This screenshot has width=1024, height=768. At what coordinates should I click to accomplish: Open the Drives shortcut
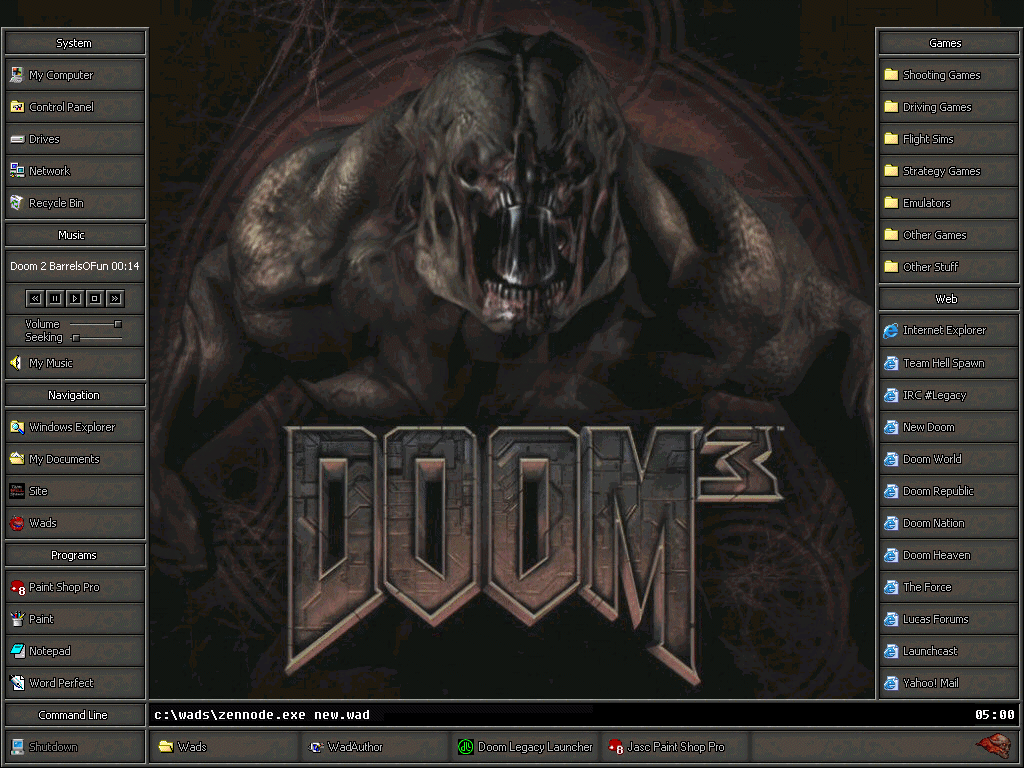[x=75, y=139]
